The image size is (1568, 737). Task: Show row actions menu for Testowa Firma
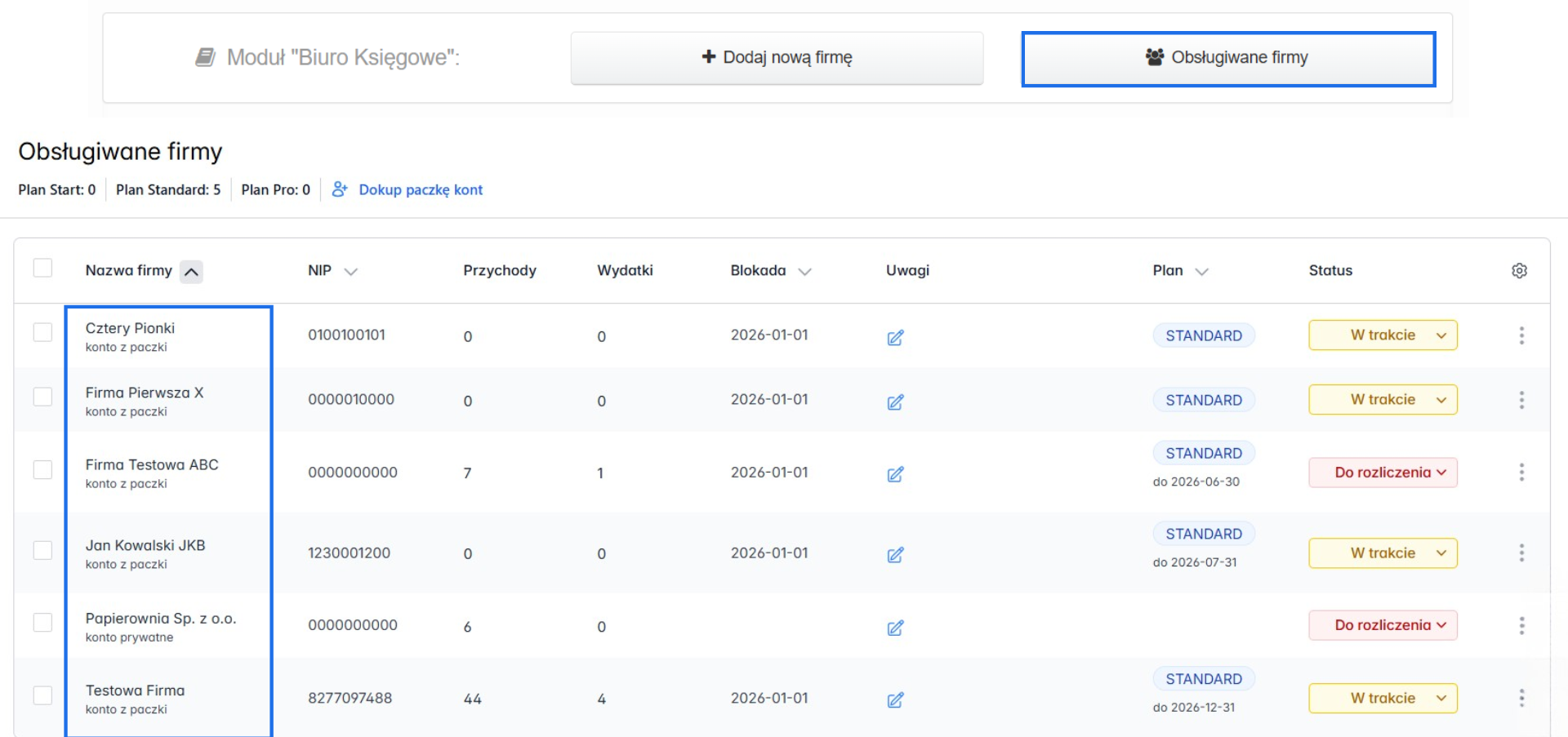click(x=1521, y=699)
